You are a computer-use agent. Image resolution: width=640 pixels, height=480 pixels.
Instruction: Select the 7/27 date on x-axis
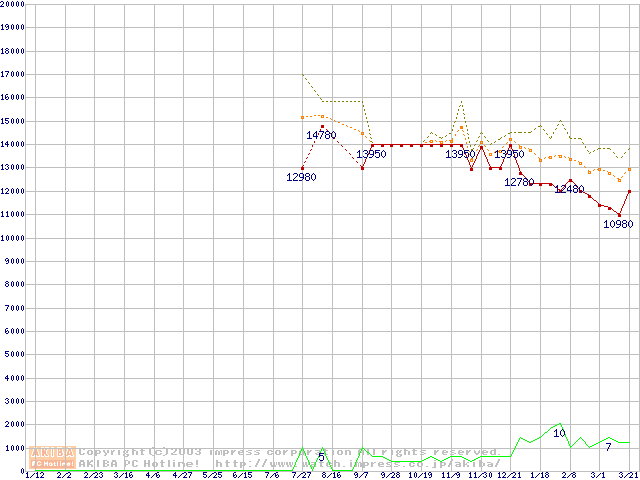(301, 475)
